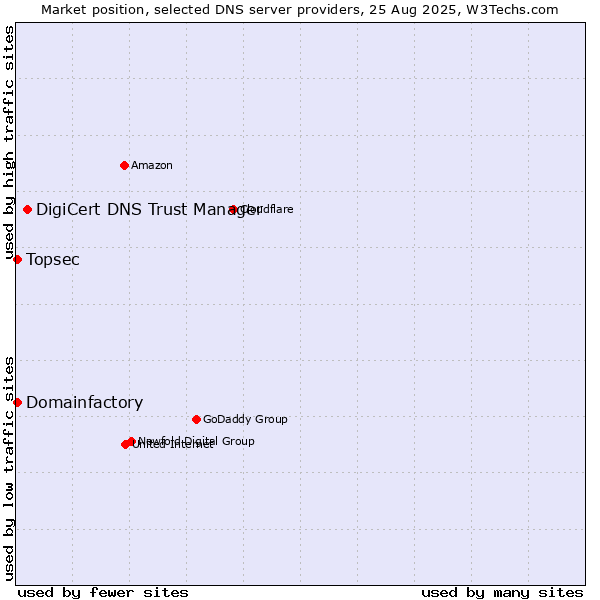Image resolution: width=600 pixels, height=600 pixels.
Task: Click the 'used by high traffic sites' axis label
Action: [x=8, y=143]
